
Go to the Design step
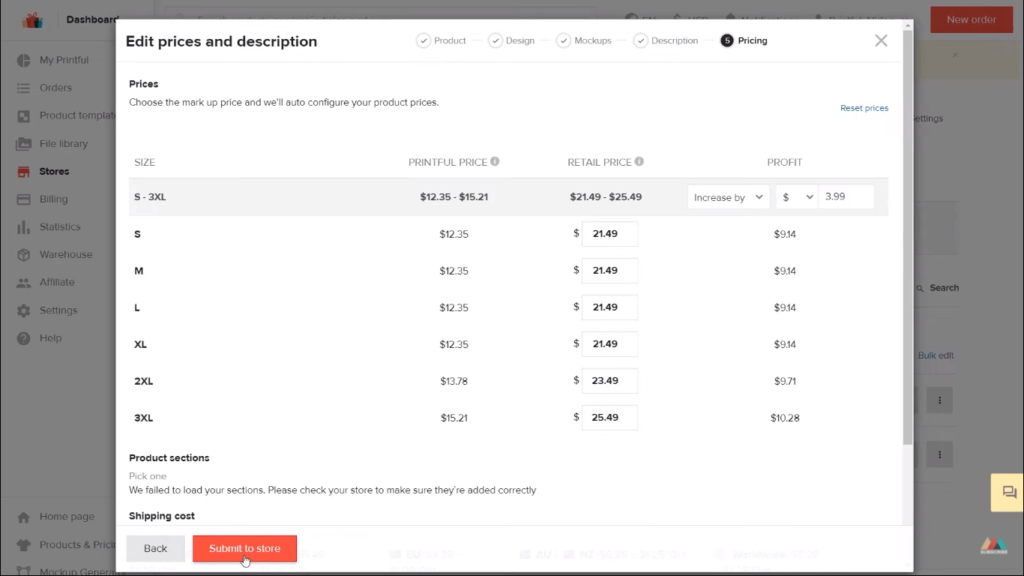point(512,40)
